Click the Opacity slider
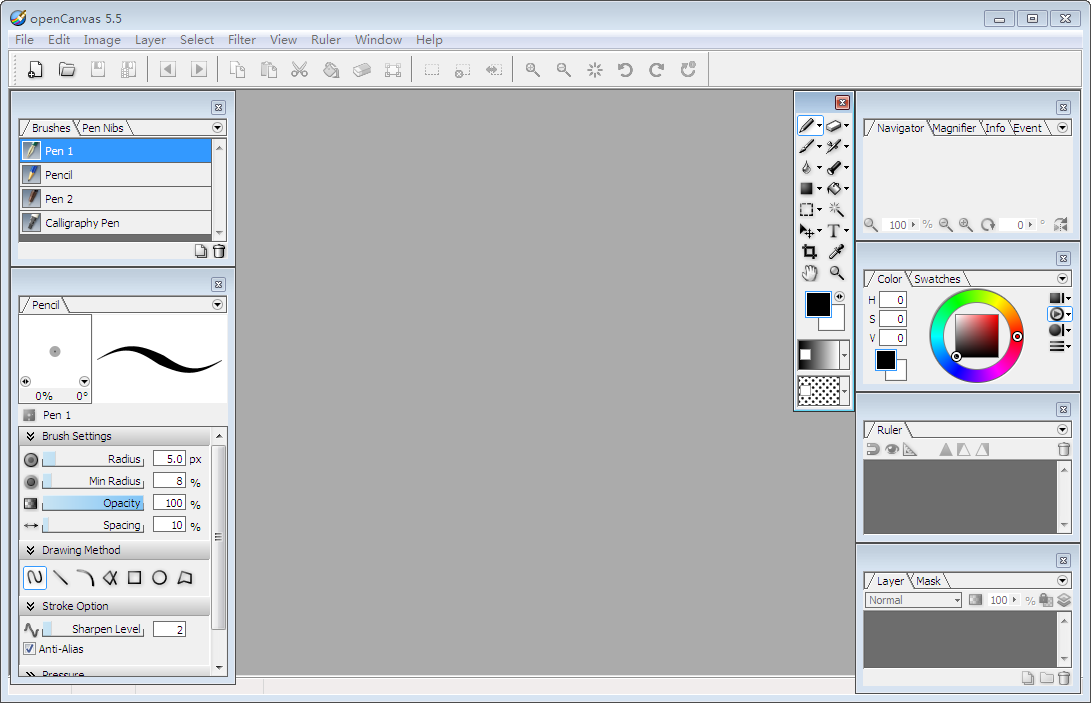 click(x=93, y=503)
